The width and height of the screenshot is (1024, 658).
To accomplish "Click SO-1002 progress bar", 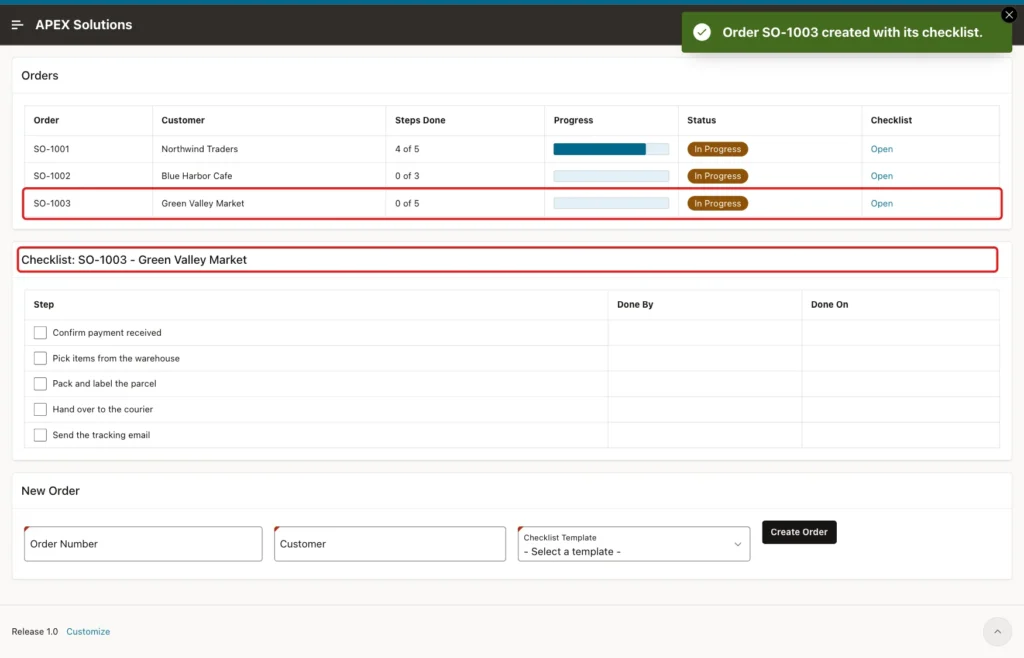I will pyautogui.click(x=611, y=176).
